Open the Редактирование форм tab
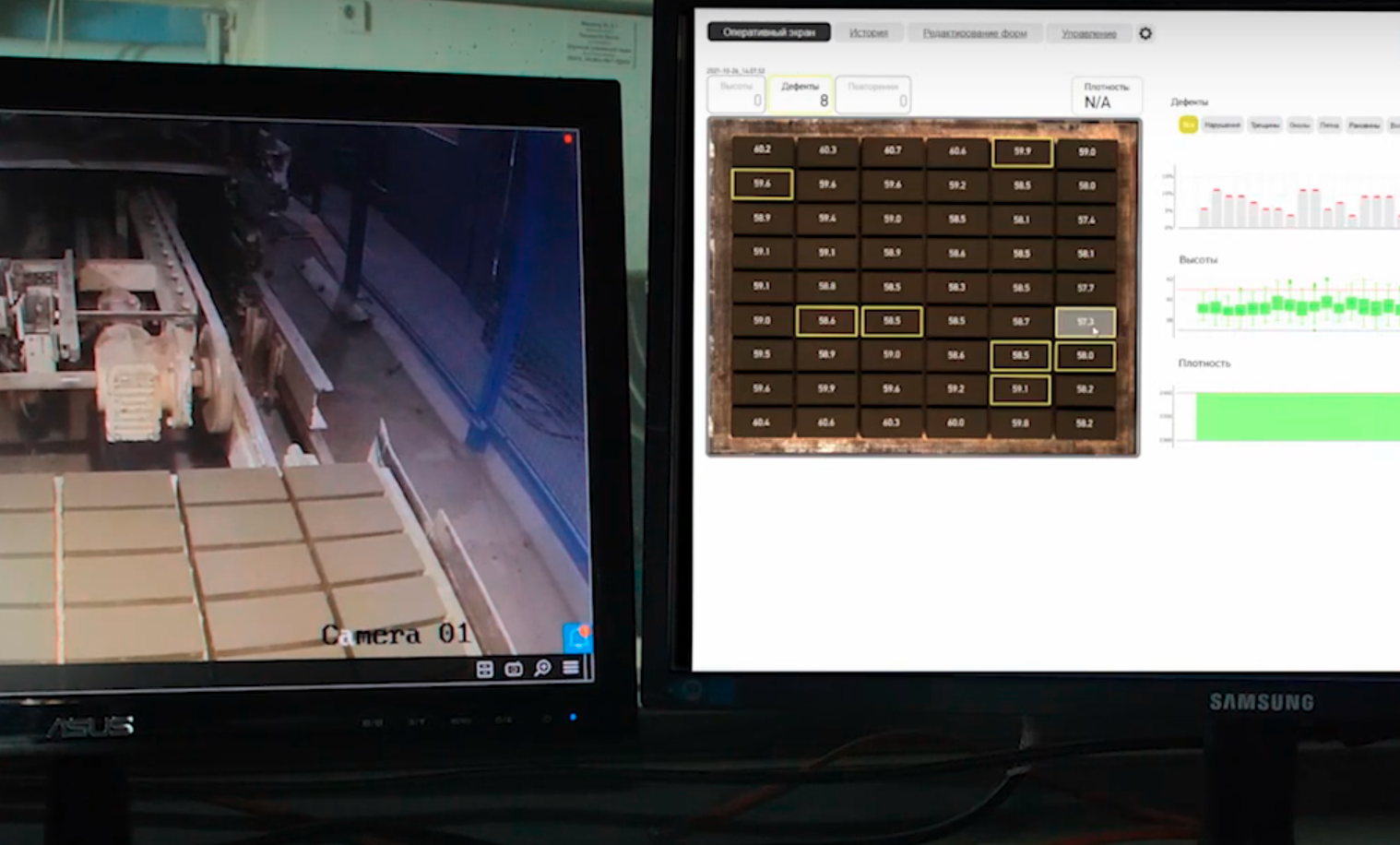This screenshot has width=1400, height=845. click(x=975, y=33)
